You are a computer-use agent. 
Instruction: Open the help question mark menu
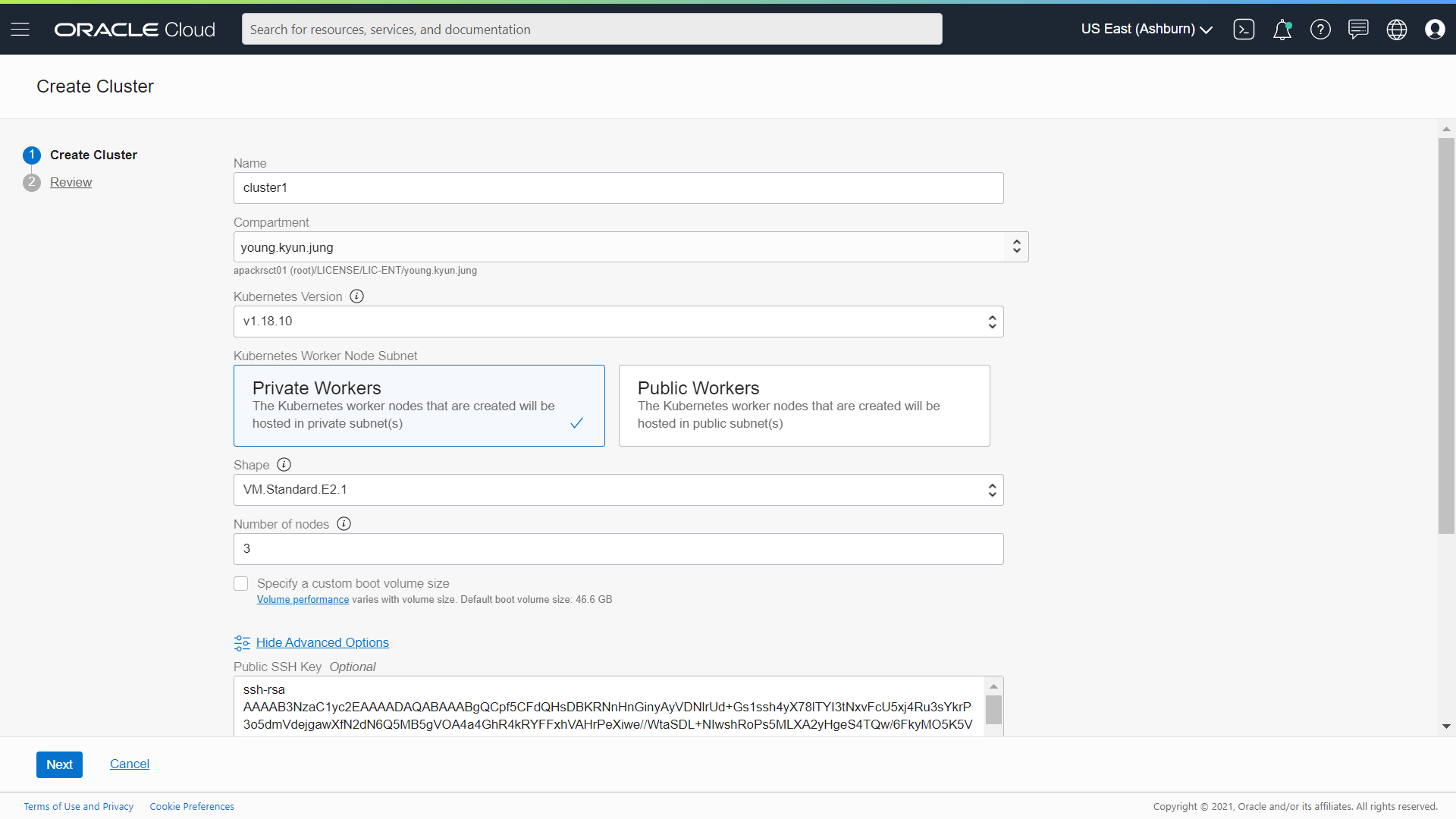click(1320, 29)
